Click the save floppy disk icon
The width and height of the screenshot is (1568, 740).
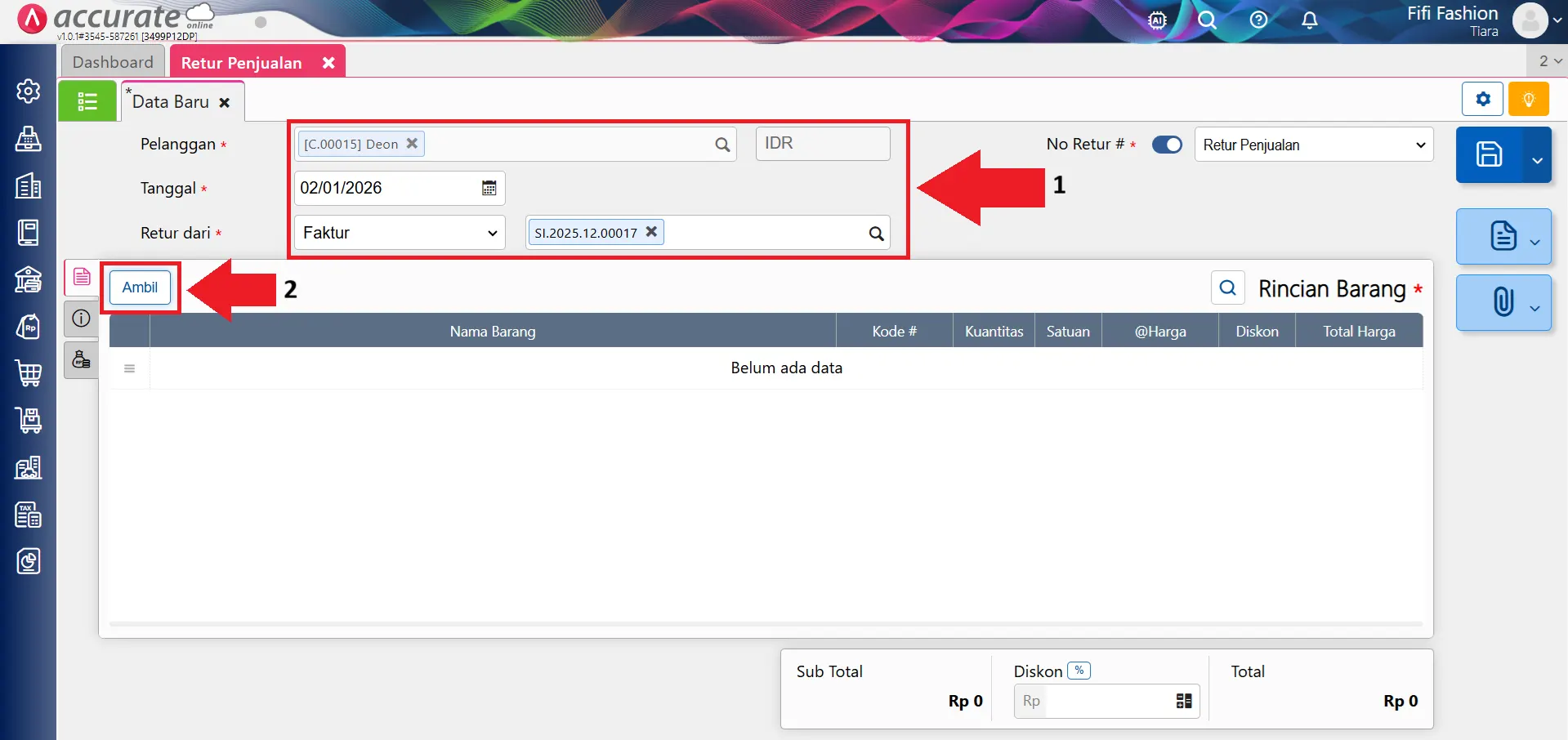coord(1489,154)
